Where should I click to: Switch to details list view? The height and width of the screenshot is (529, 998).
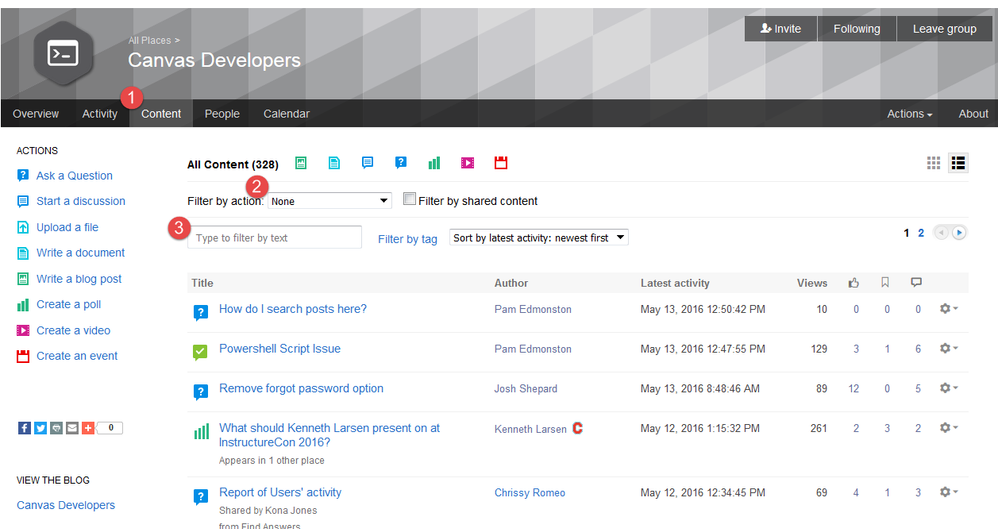click(x=957, y=163)
